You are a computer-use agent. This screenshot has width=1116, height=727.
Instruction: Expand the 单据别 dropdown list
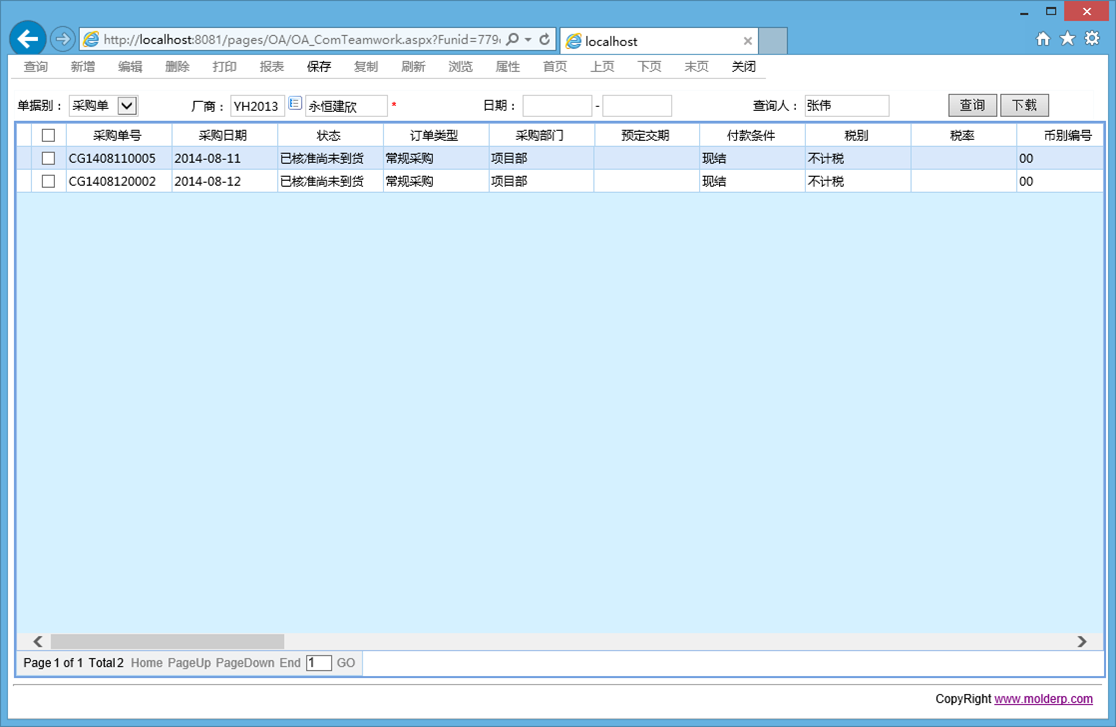point(127,106)
